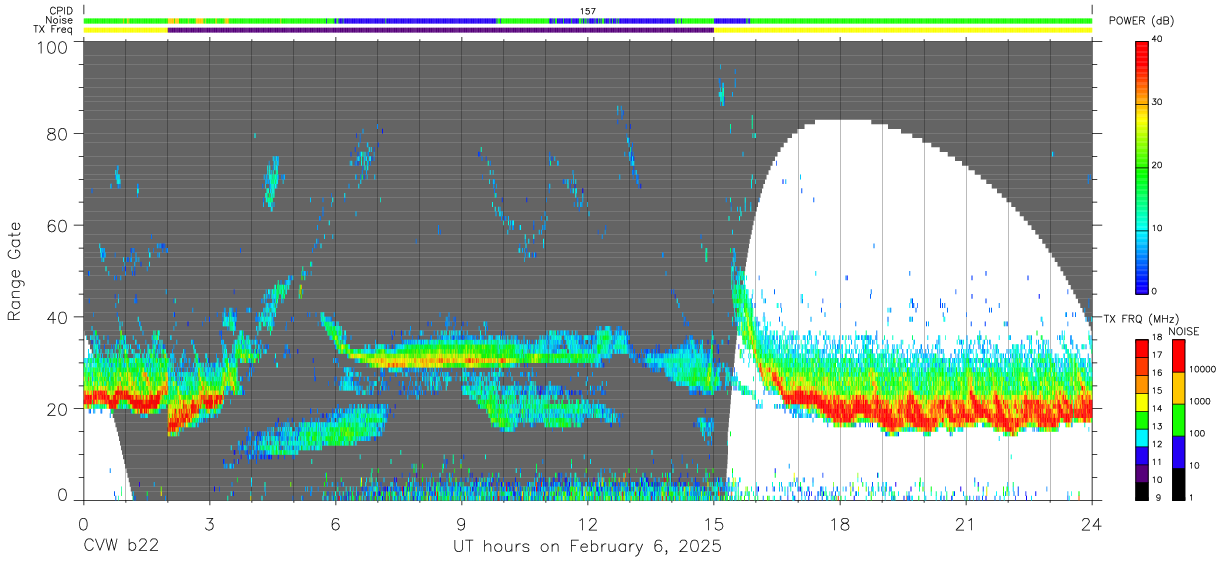Click the Noise row label at top
Viewport: 1228px width, 567px height.
pos(60,20)
